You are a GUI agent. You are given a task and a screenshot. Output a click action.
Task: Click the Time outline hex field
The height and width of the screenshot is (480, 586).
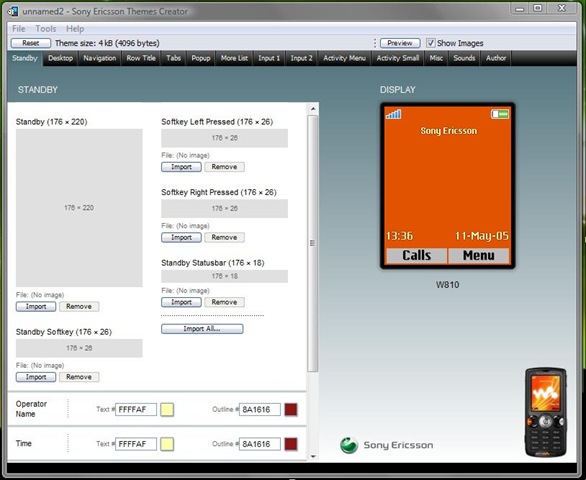[x=260, y=444]
